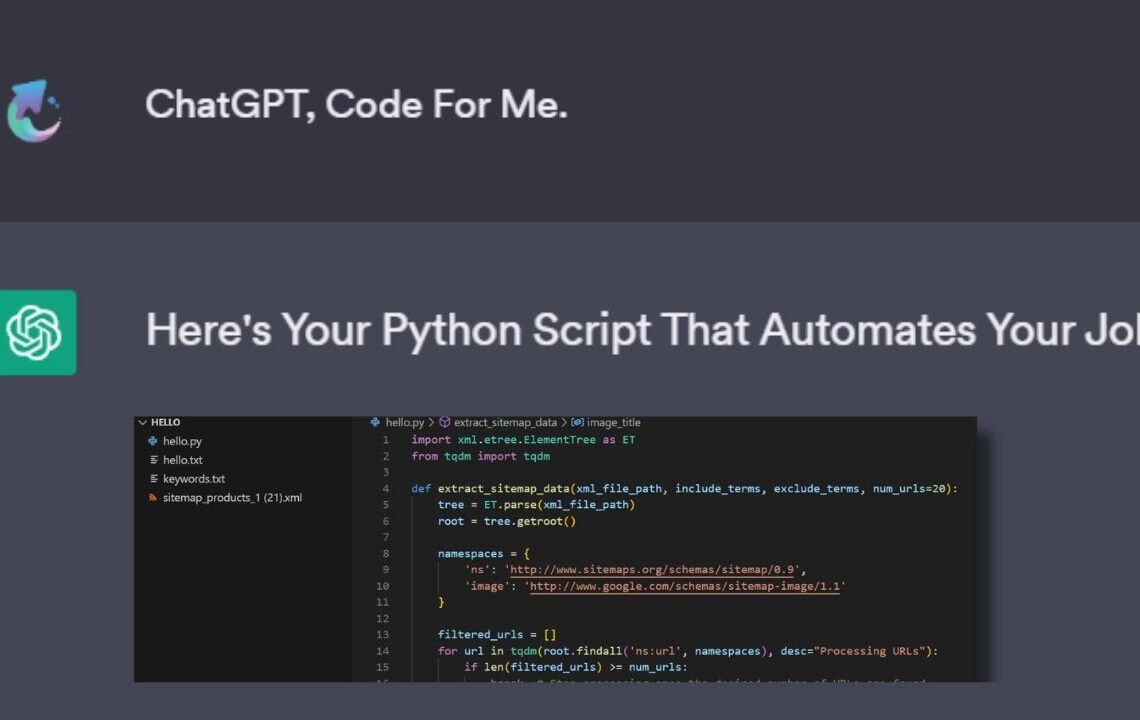The height and width of the screenshot is (720, 1140).
Task: Click the orange XML icon beside sitemap_products_1
Action: 153,497
